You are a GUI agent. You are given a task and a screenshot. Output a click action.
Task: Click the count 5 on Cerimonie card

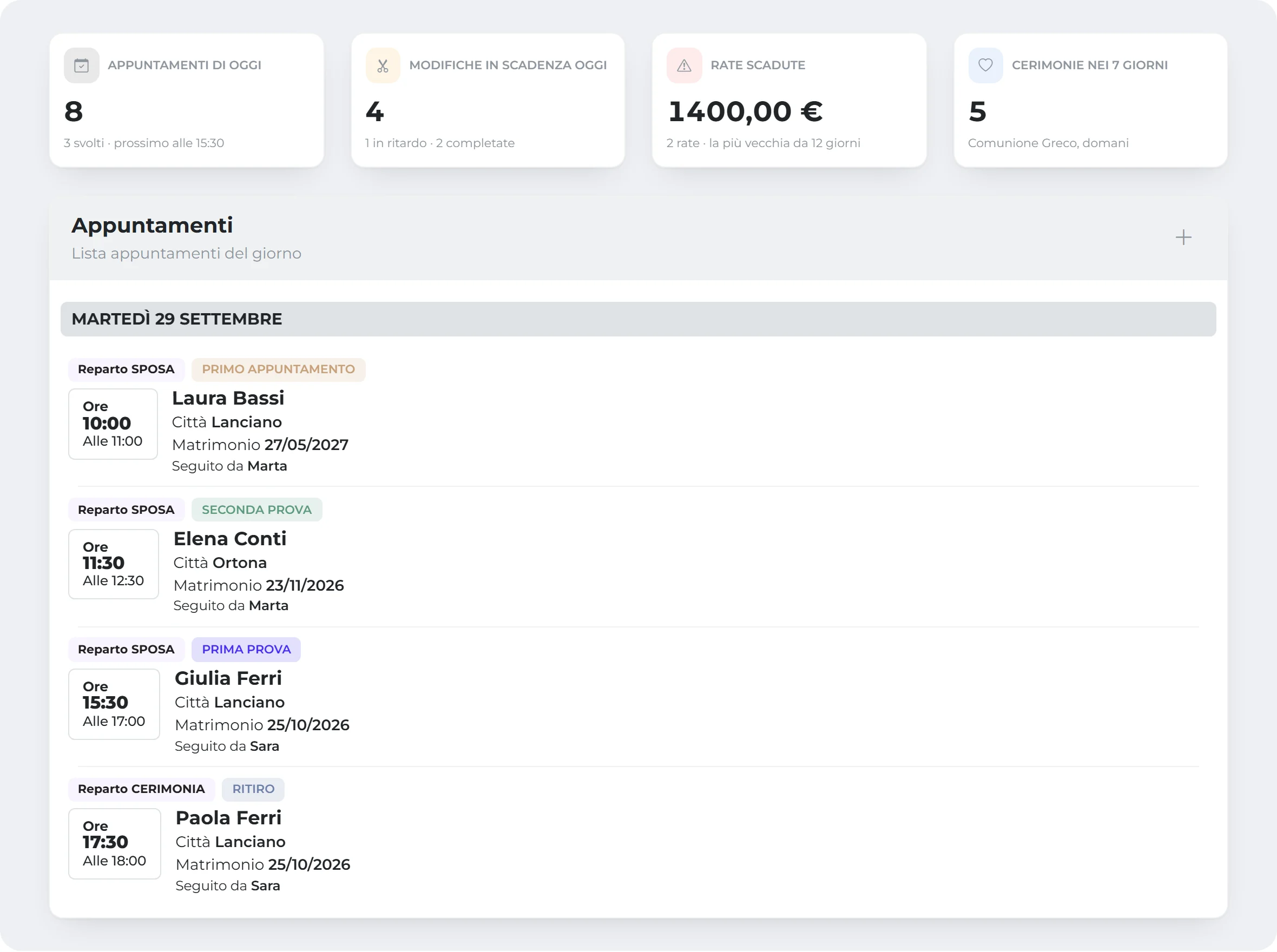tap(978, 112)
